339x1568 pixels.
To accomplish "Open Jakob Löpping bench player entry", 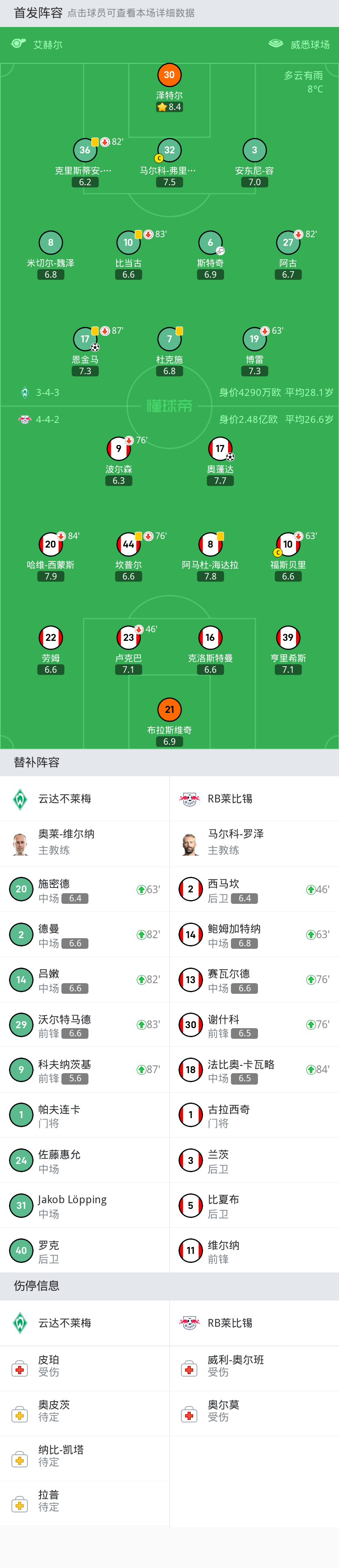I will [x=85, y=1205].
